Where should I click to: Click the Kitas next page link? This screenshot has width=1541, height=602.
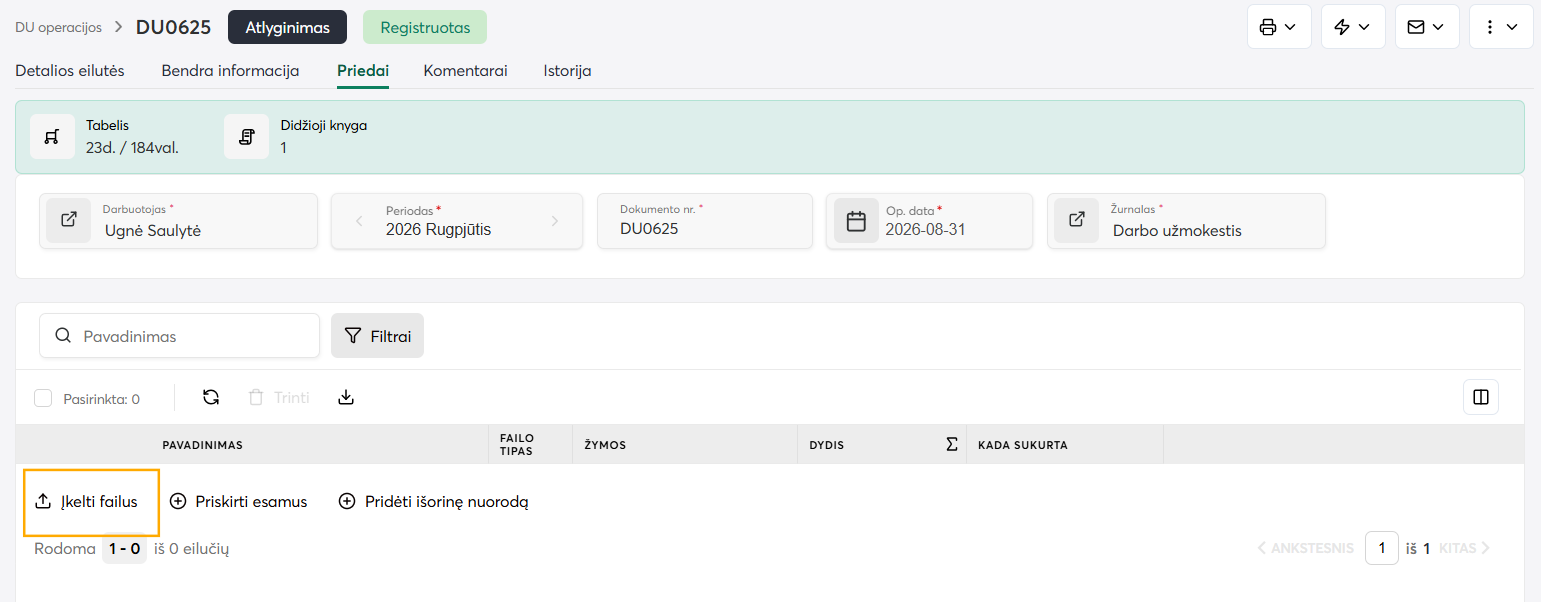point(1465,548)
